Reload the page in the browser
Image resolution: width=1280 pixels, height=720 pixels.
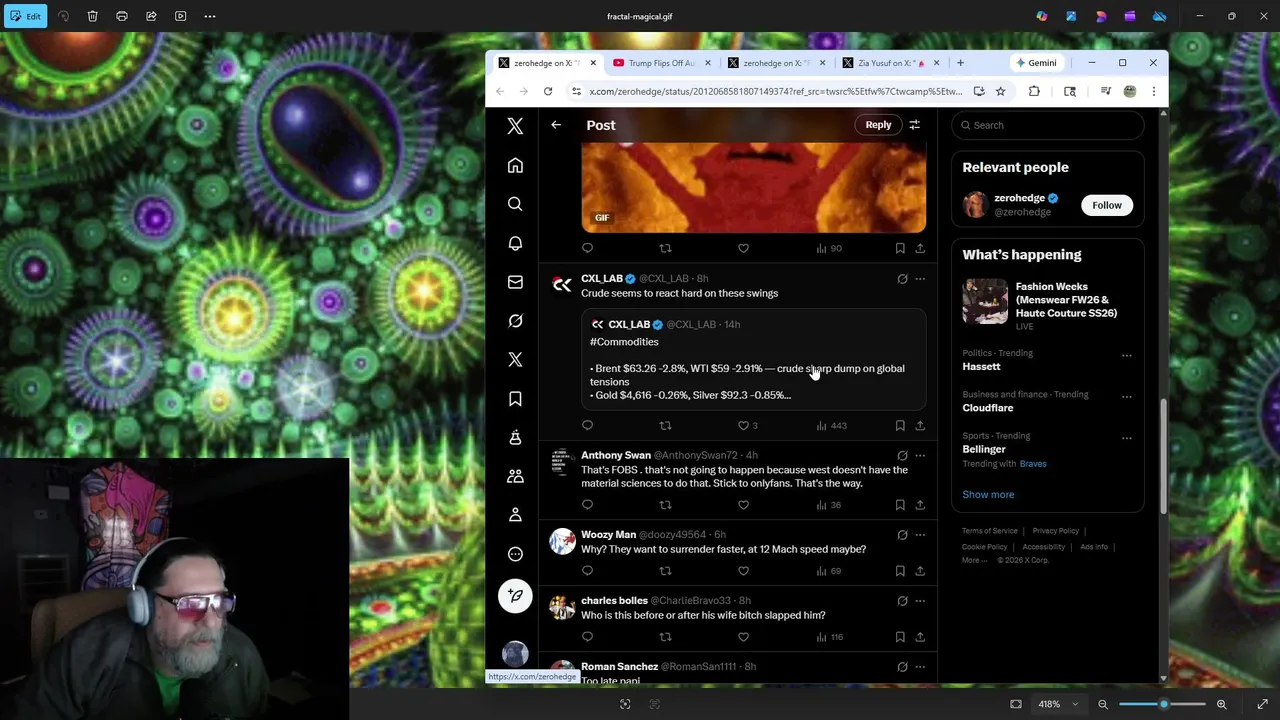pyautogui.click(x=548, y=91)
